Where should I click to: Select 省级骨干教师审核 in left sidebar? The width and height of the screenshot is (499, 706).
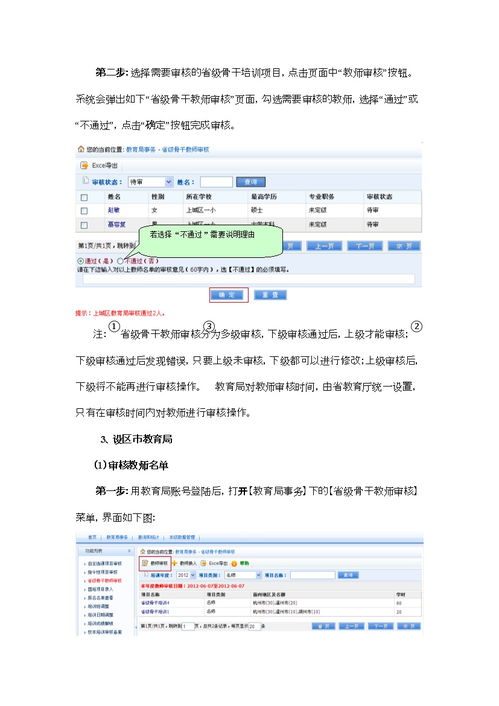tap(104, 581)
